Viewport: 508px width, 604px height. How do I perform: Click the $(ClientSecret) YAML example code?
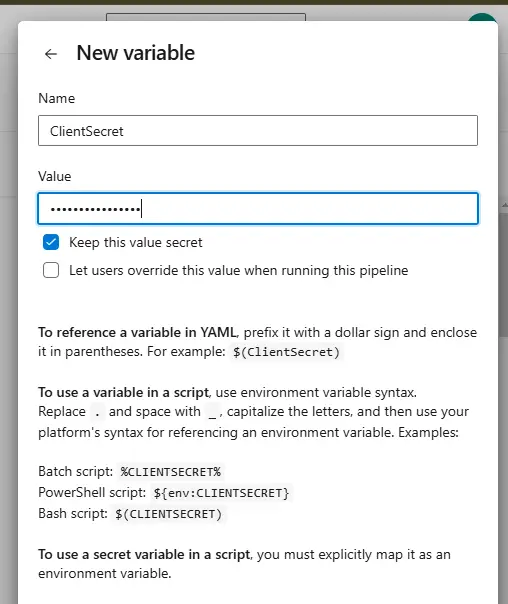pyautogui.click(x=286, y=352)
